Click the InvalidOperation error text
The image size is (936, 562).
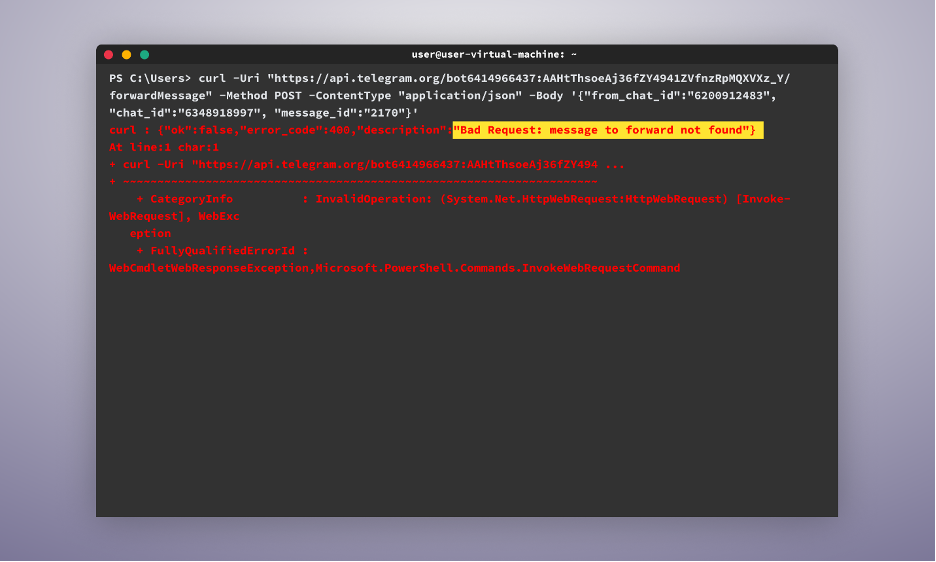tap(370, 199)
